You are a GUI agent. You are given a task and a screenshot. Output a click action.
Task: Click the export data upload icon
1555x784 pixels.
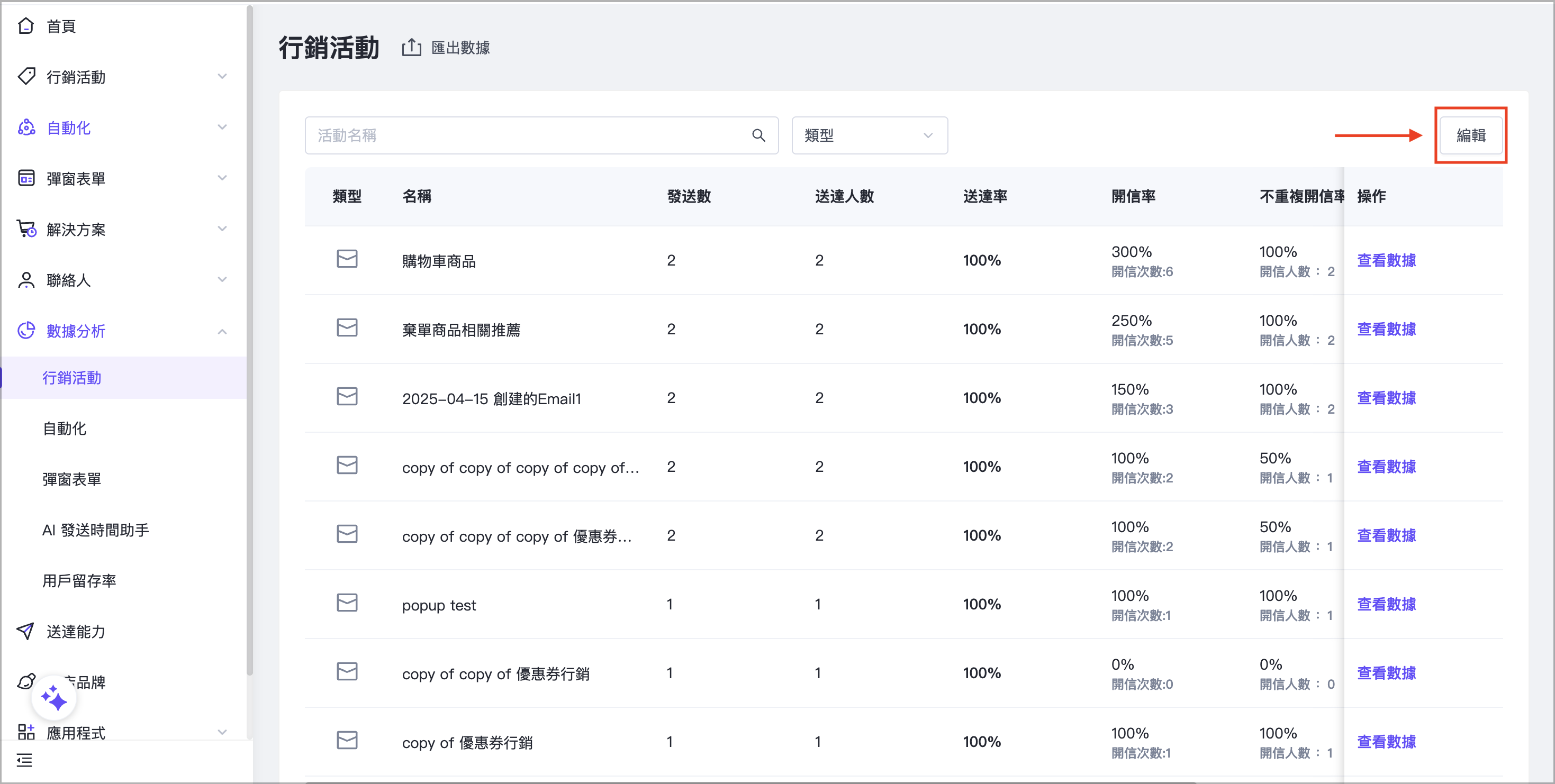point(412,48)
